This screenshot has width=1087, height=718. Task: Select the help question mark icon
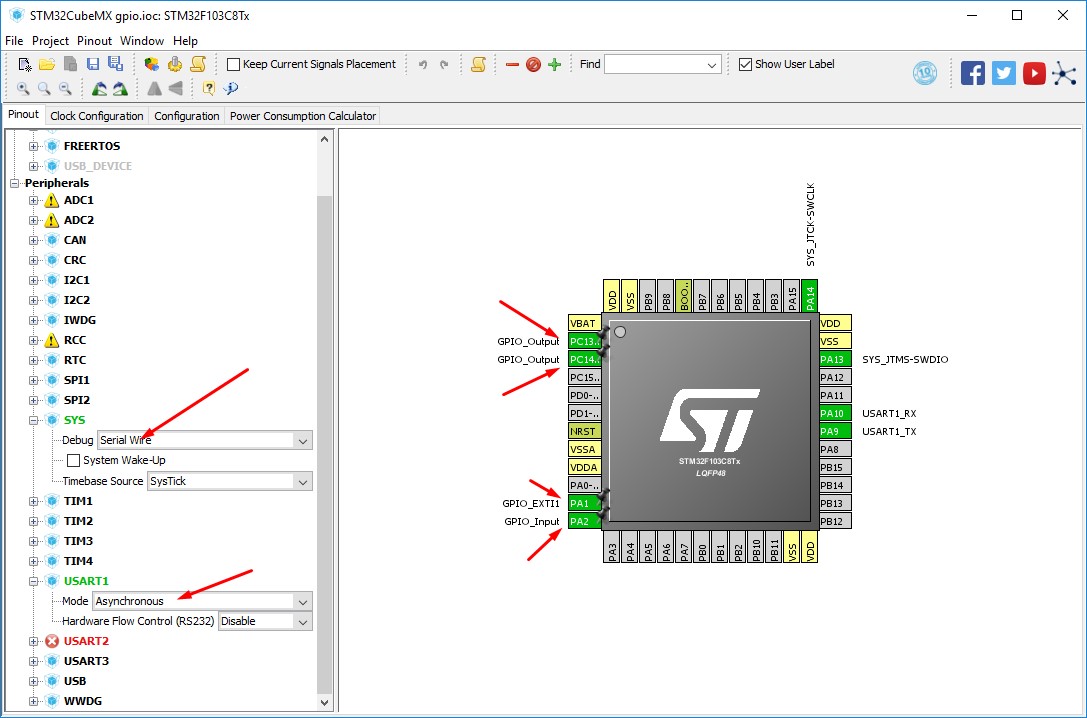[207, 88]
